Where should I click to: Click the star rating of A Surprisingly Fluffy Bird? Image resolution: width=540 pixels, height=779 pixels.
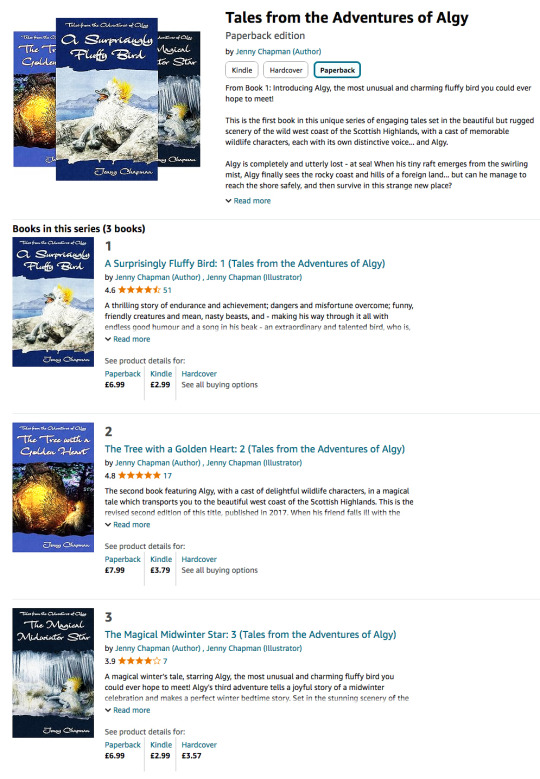pyautogui.click(x=139, y=290)
